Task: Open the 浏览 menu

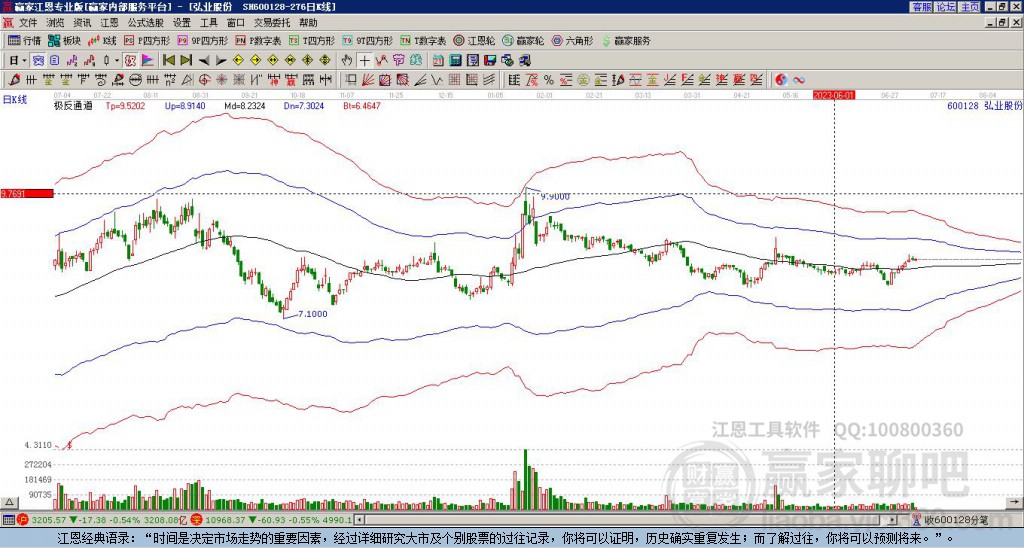Action: [56, 23]
